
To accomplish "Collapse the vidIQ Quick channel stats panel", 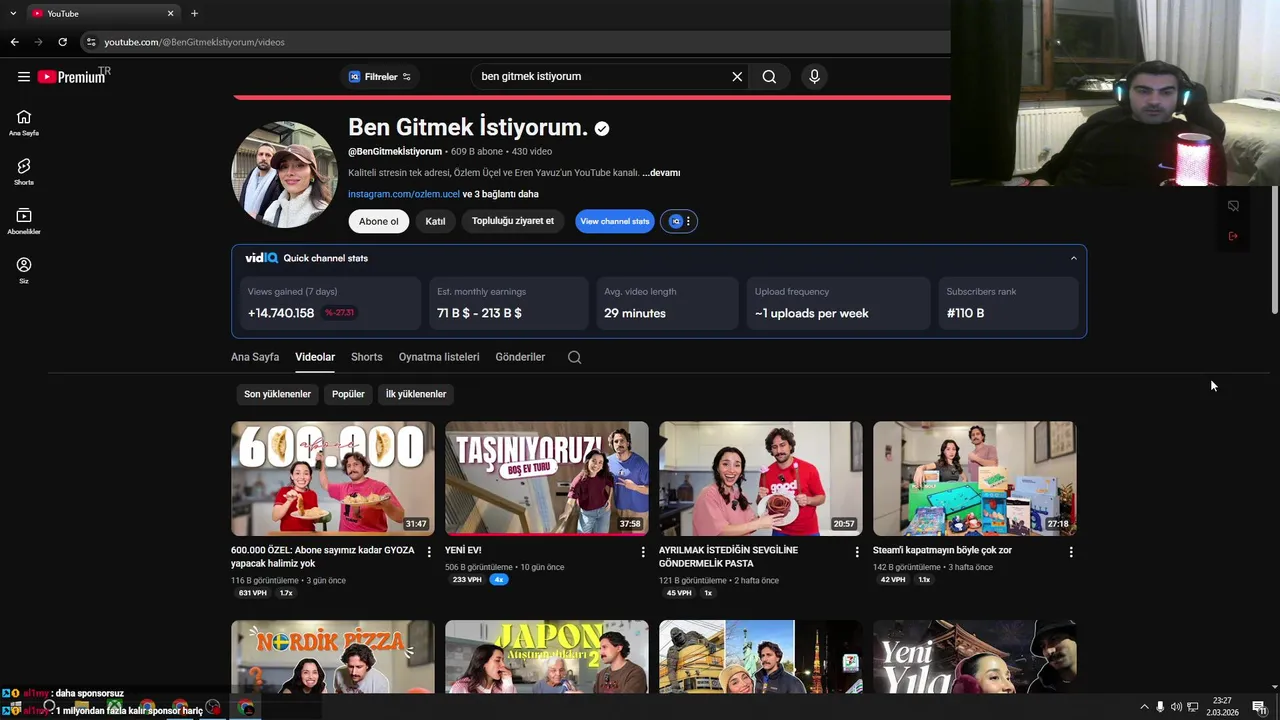I will (x=1074, y=258).
